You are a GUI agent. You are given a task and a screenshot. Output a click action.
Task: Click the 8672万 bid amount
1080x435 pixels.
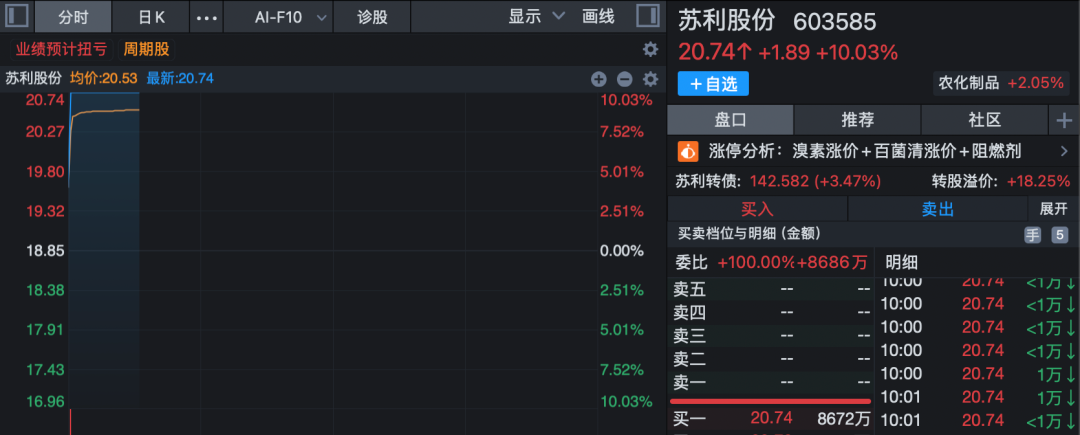844,418
